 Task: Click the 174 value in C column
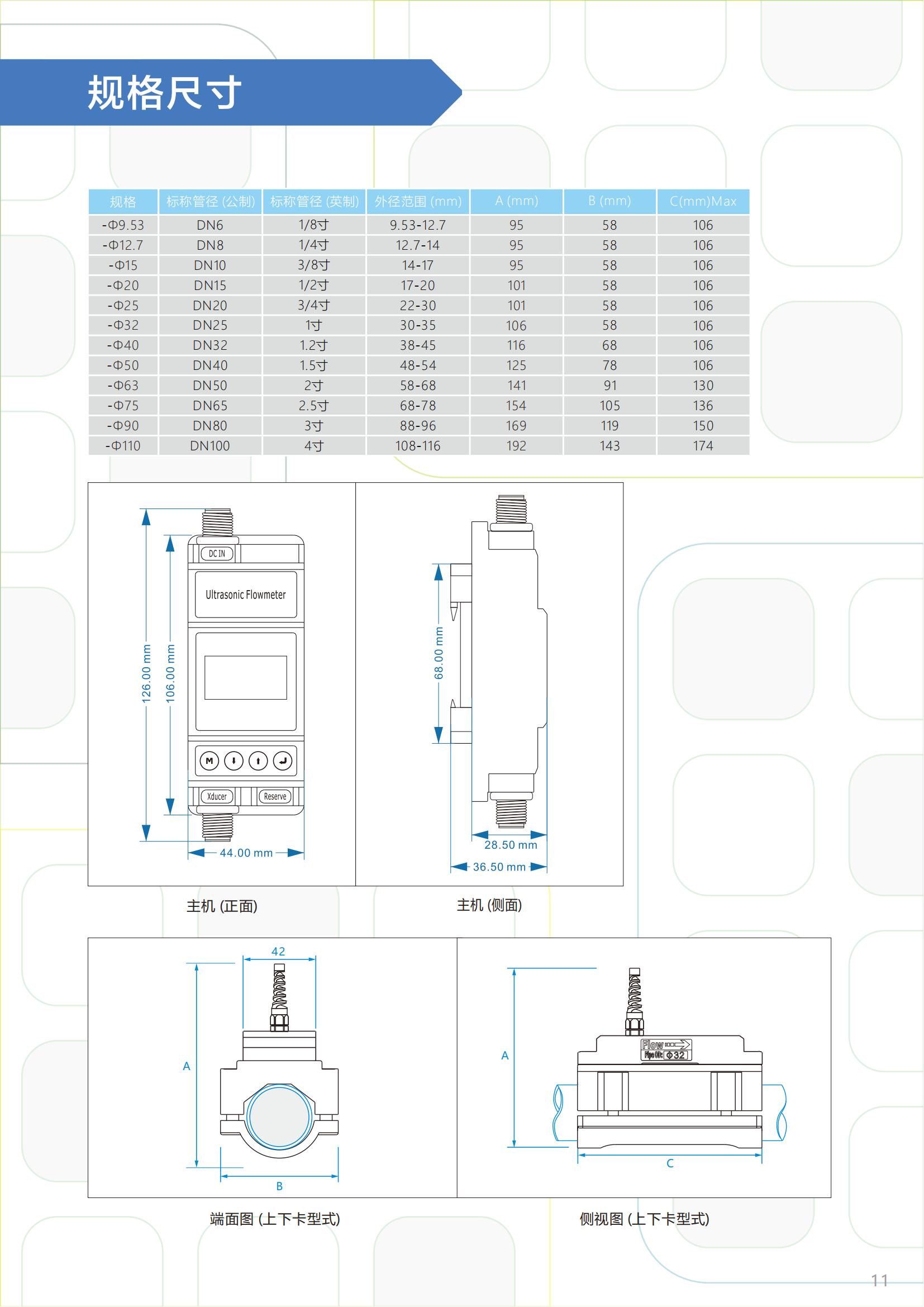pos(703,446)
